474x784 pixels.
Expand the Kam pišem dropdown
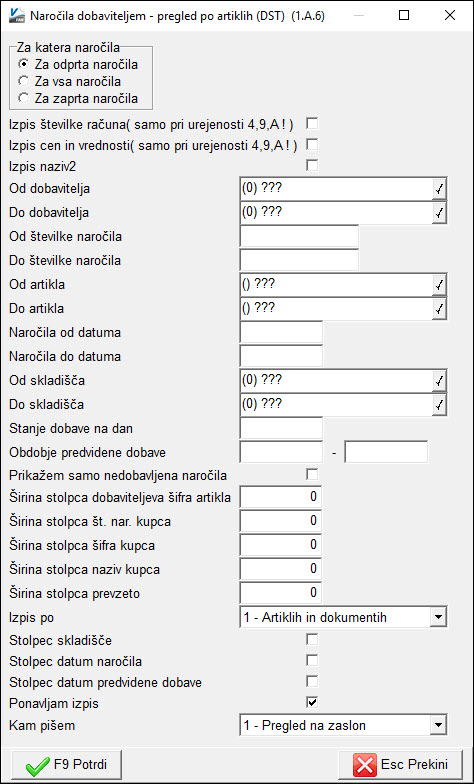438,724
